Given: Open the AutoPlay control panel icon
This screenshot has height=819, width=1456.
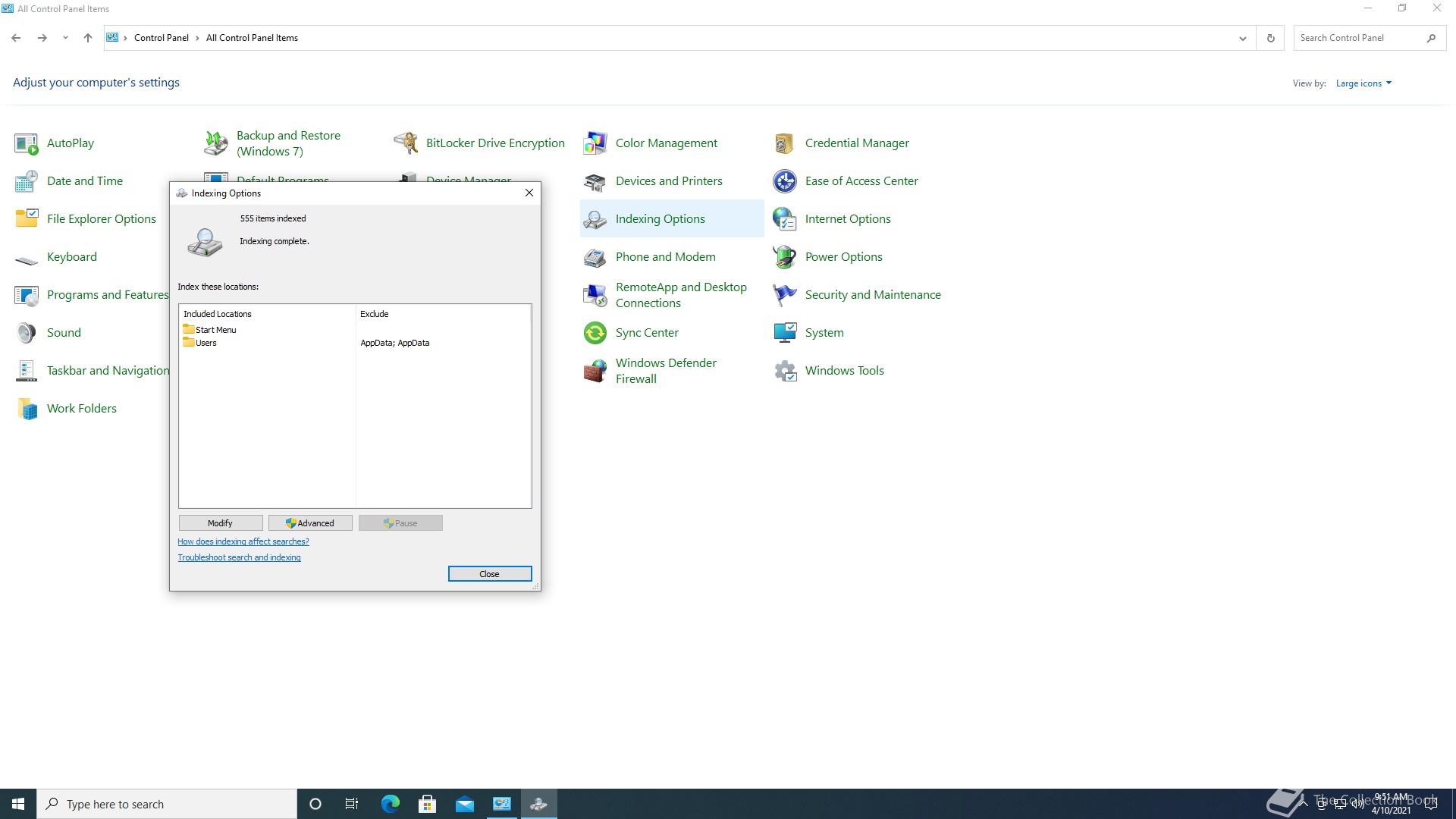Looking at the screenshot, I should [26, 143].
